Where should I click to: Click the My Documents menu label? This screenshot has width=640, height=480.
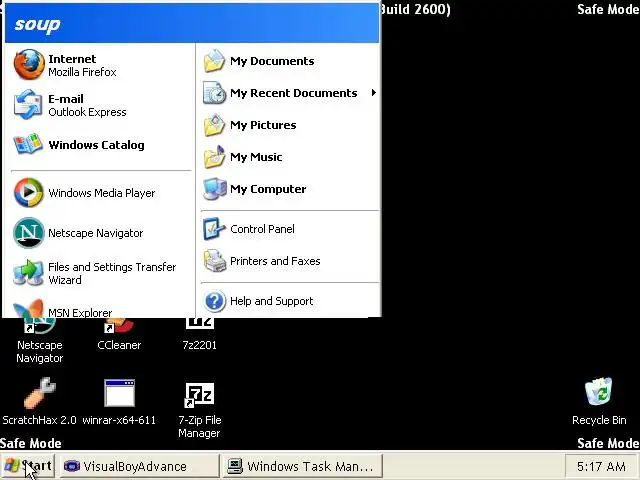(272, 61)
